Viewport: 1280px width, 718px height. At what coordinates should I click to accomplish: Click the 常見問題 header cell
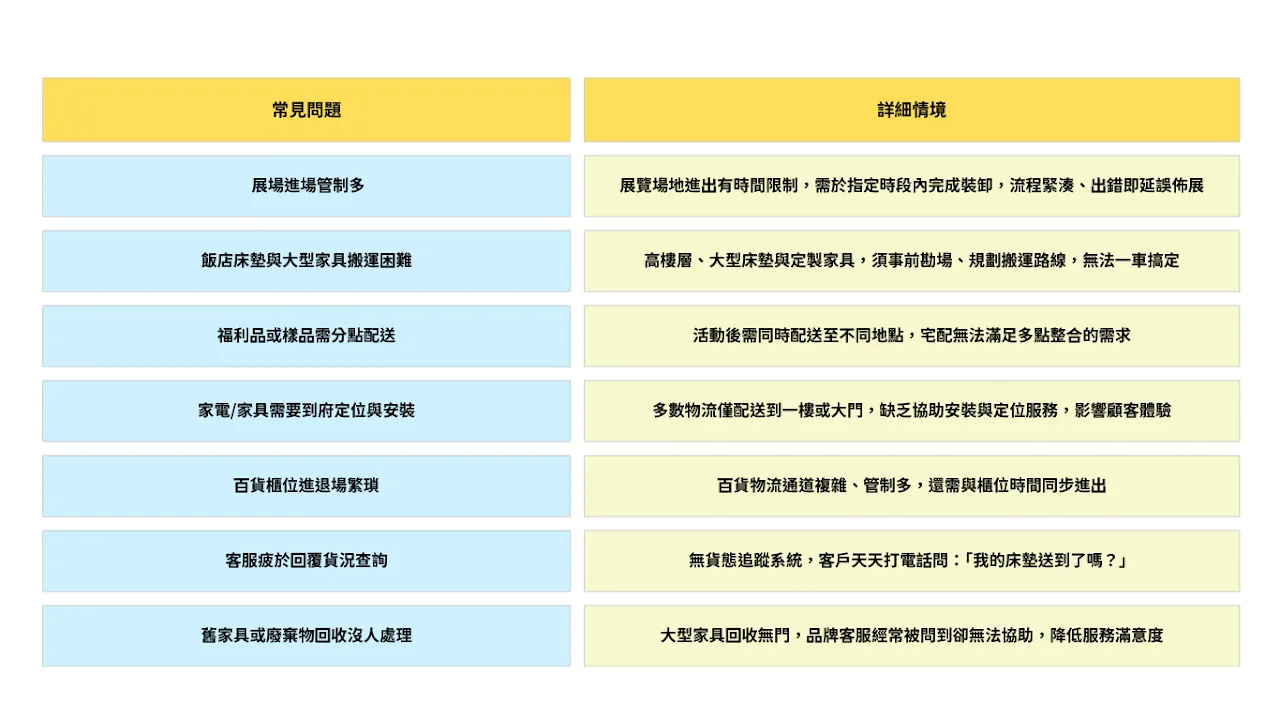coord(306,110)
